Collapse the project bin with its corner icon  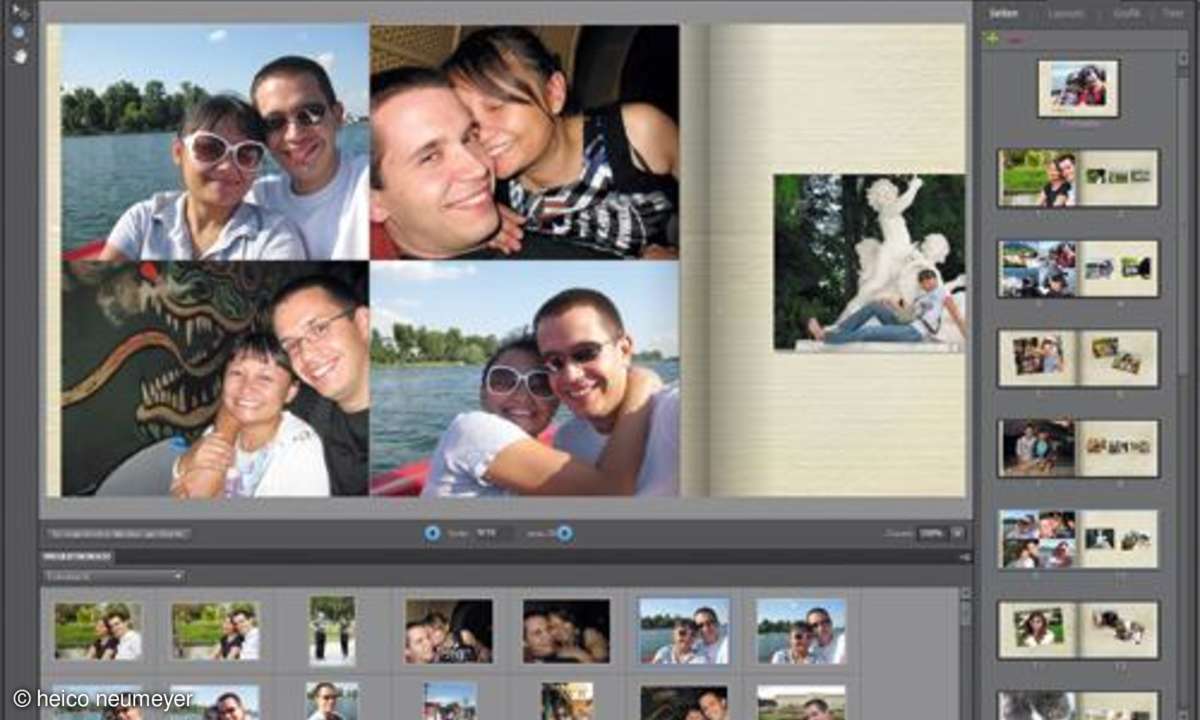point(964,557)
